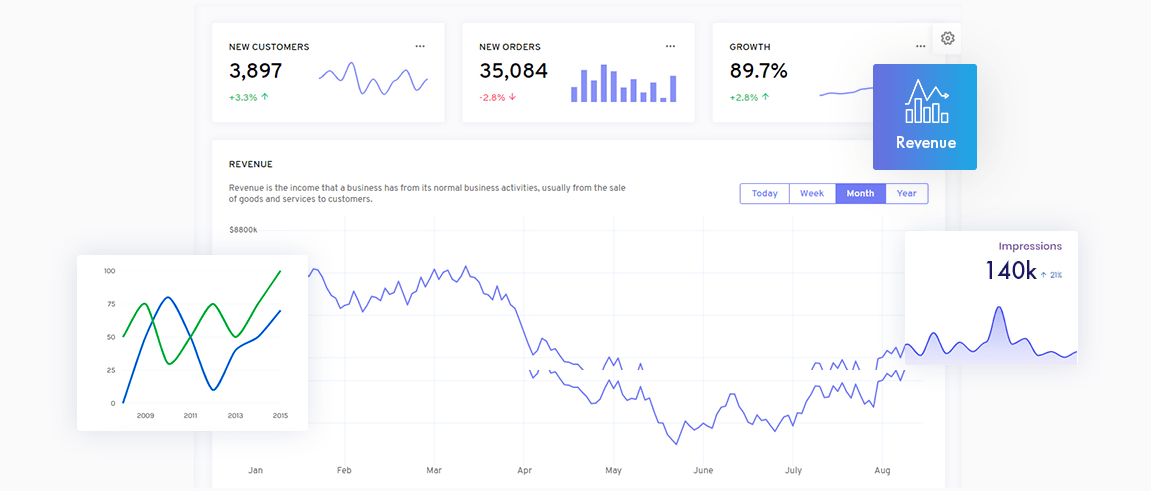Select the Month time range
Viewport: 1151px width, 491px height.
(860, 193)
